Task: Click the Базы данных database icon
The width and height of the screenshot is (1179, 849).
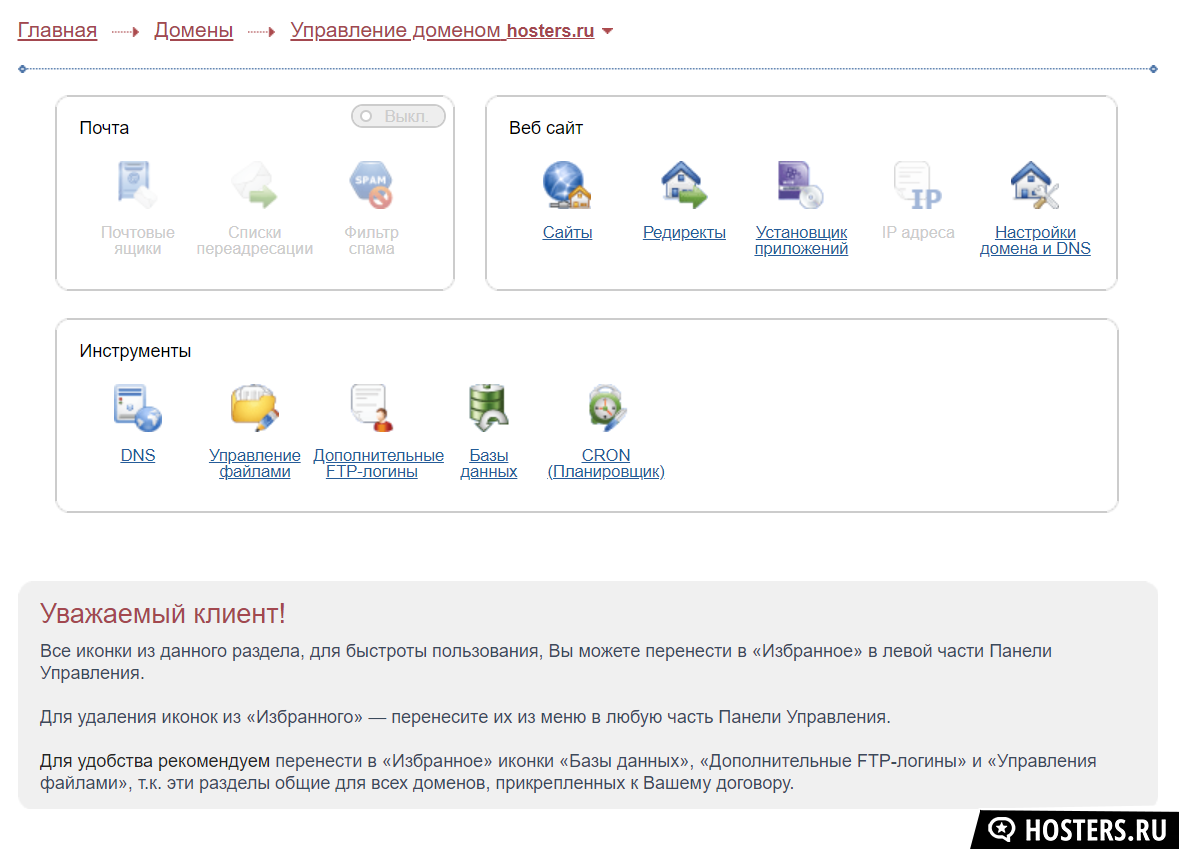Action: (x=488, y=408)
